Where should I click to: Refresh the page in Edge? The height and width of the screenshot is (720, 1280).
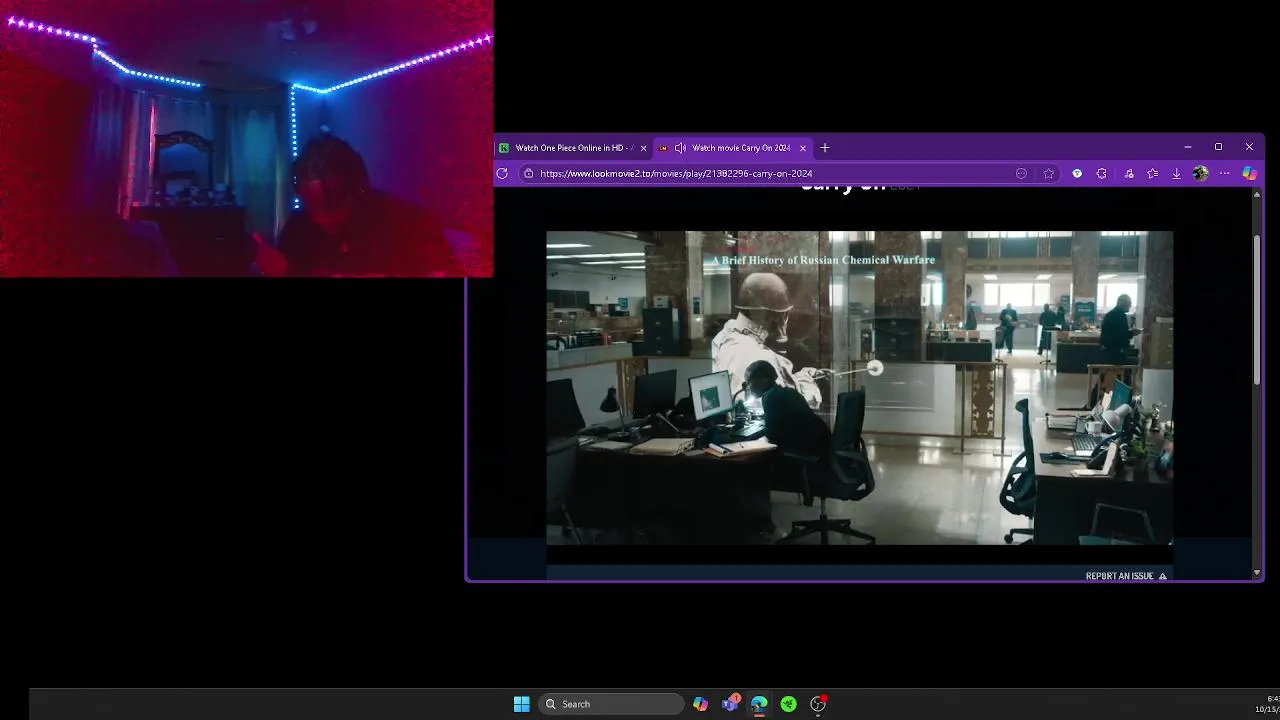point(502,173)
